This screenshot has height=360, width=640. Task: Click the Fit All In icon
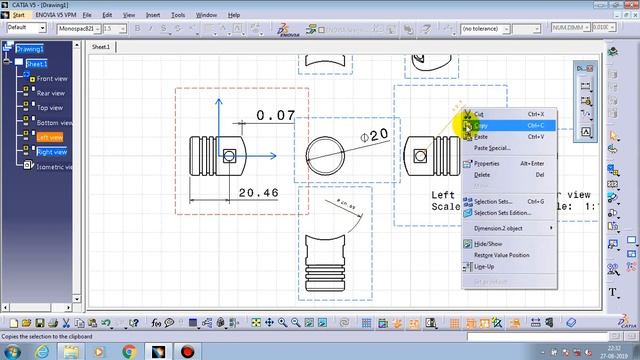[x=256, y=323]
